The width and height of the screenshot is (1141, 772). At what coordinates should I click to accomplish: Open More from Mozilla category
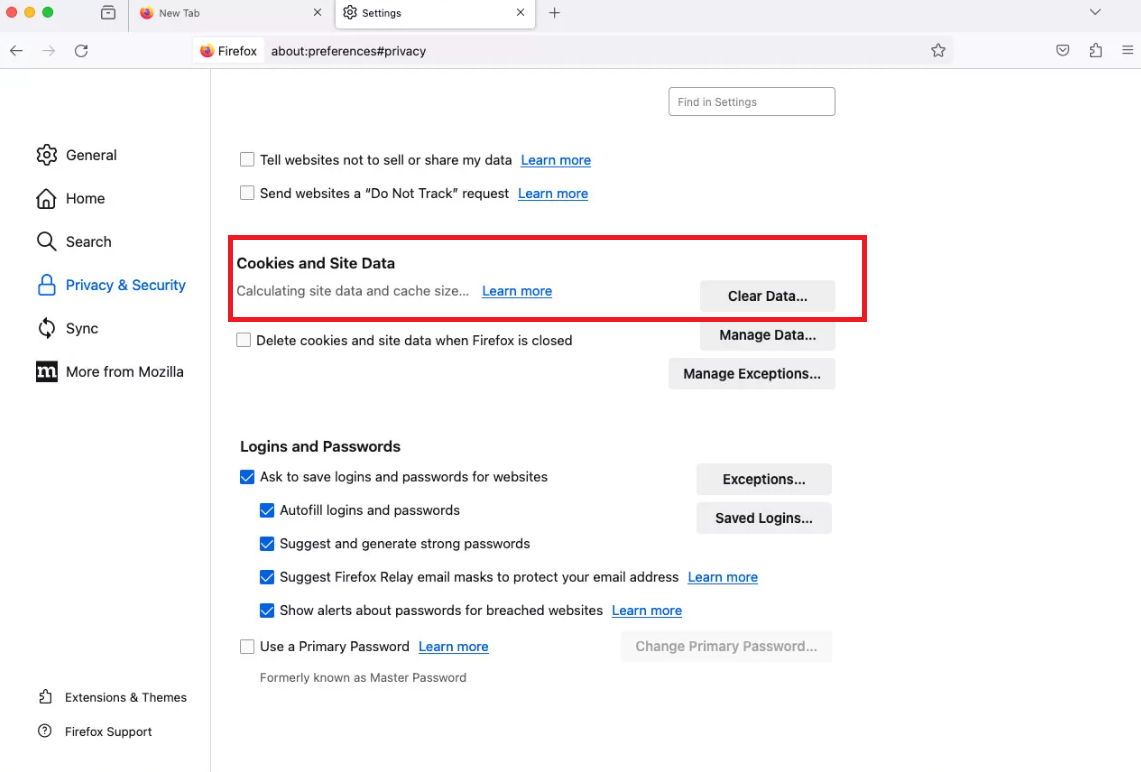[110, 372]
